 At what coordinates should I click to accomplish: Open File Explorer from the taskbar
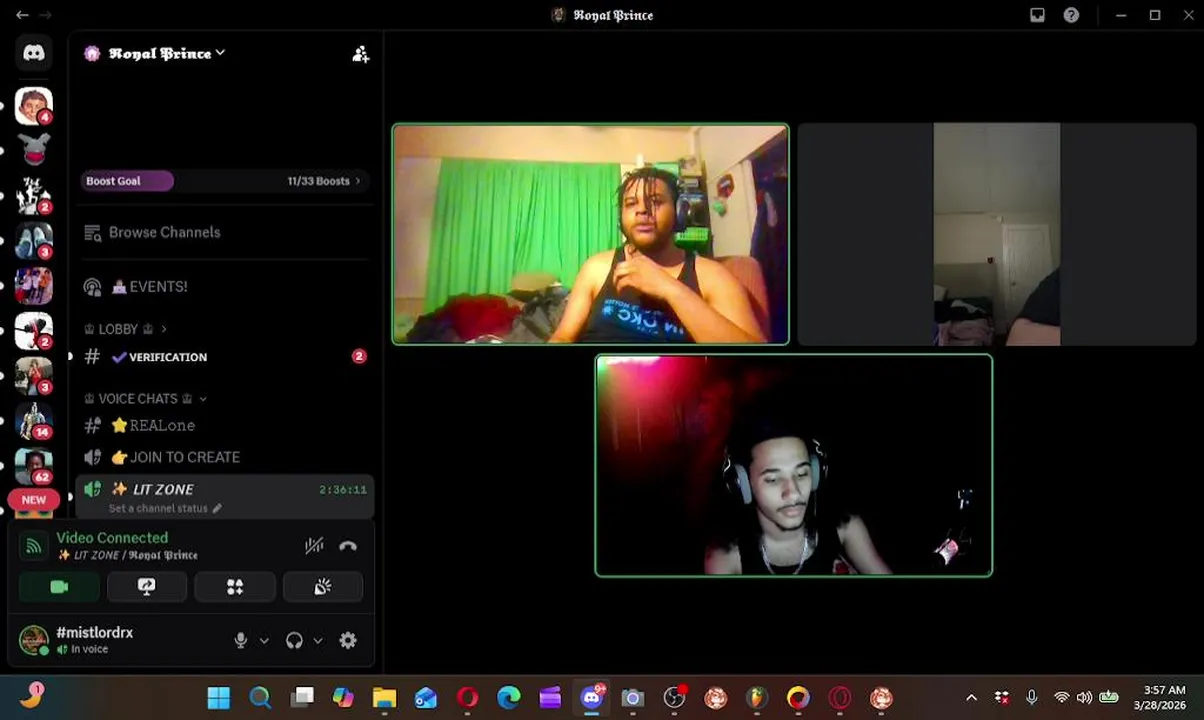pyautogui.click(x=385, y=697)
